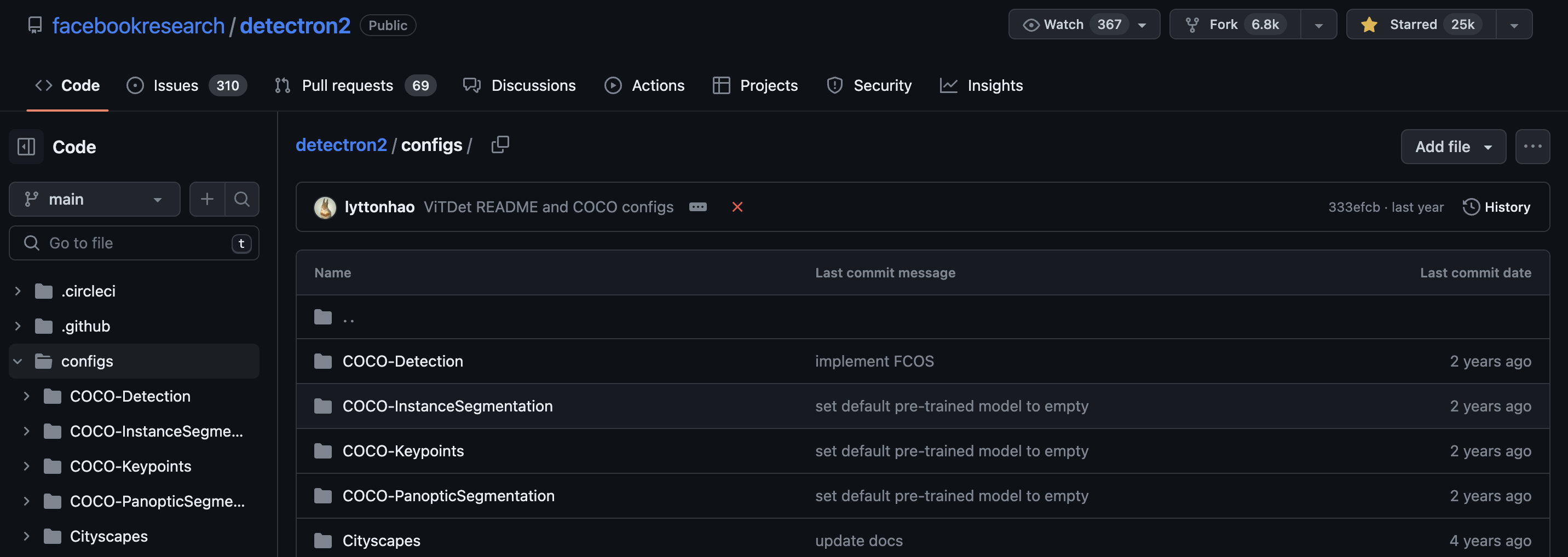Open the Pull requests tab

pos(355,85)
